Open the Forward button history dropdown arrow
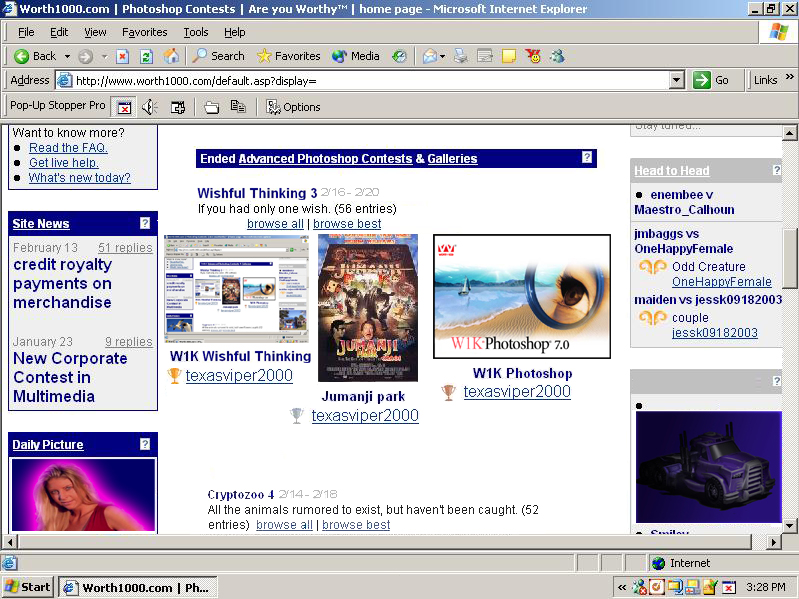Viewport: 799px width, 599px height. click(x=104, y=57)
